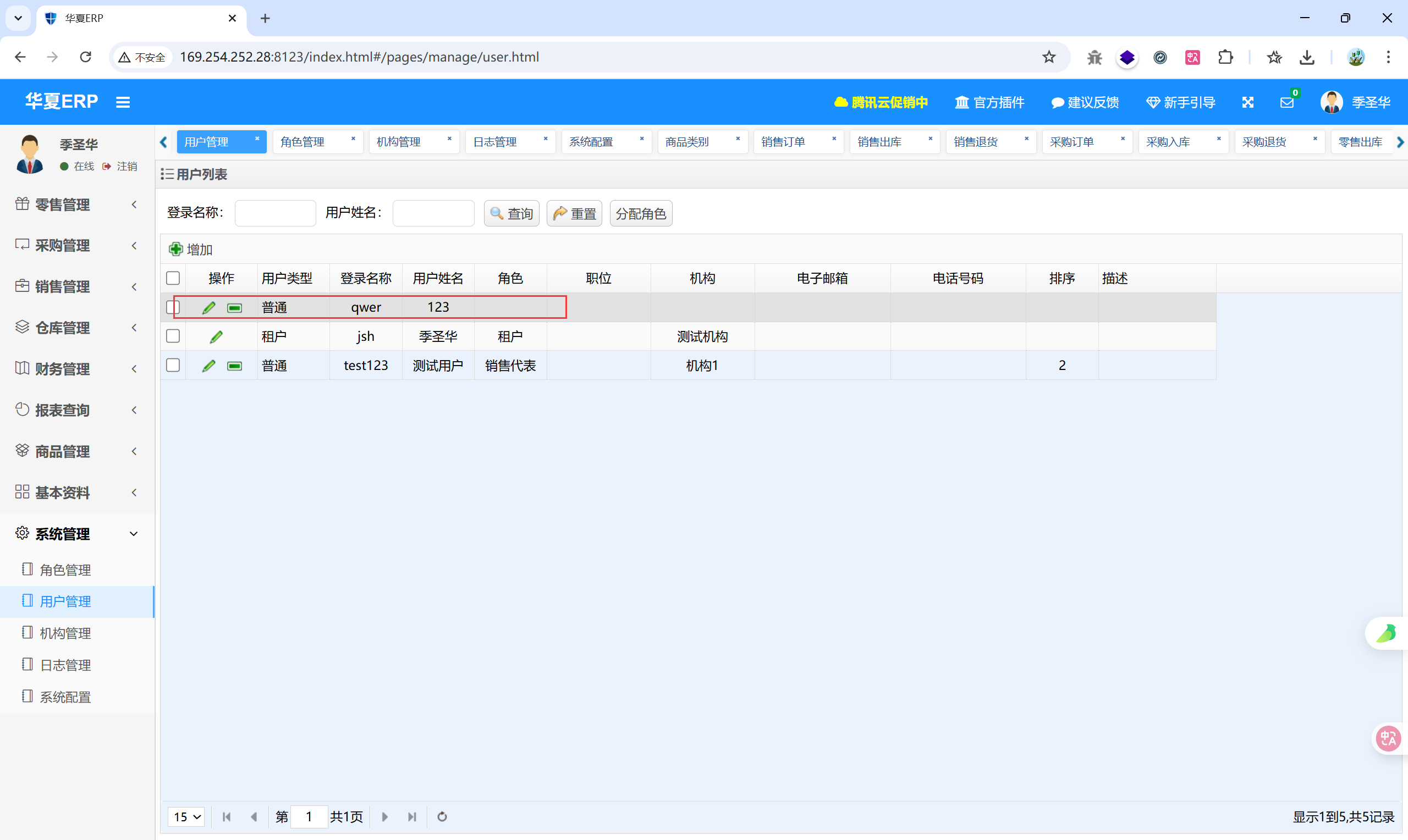
Task: Click the refresh icon in pagination bar
Action: [x=442, y=817]
